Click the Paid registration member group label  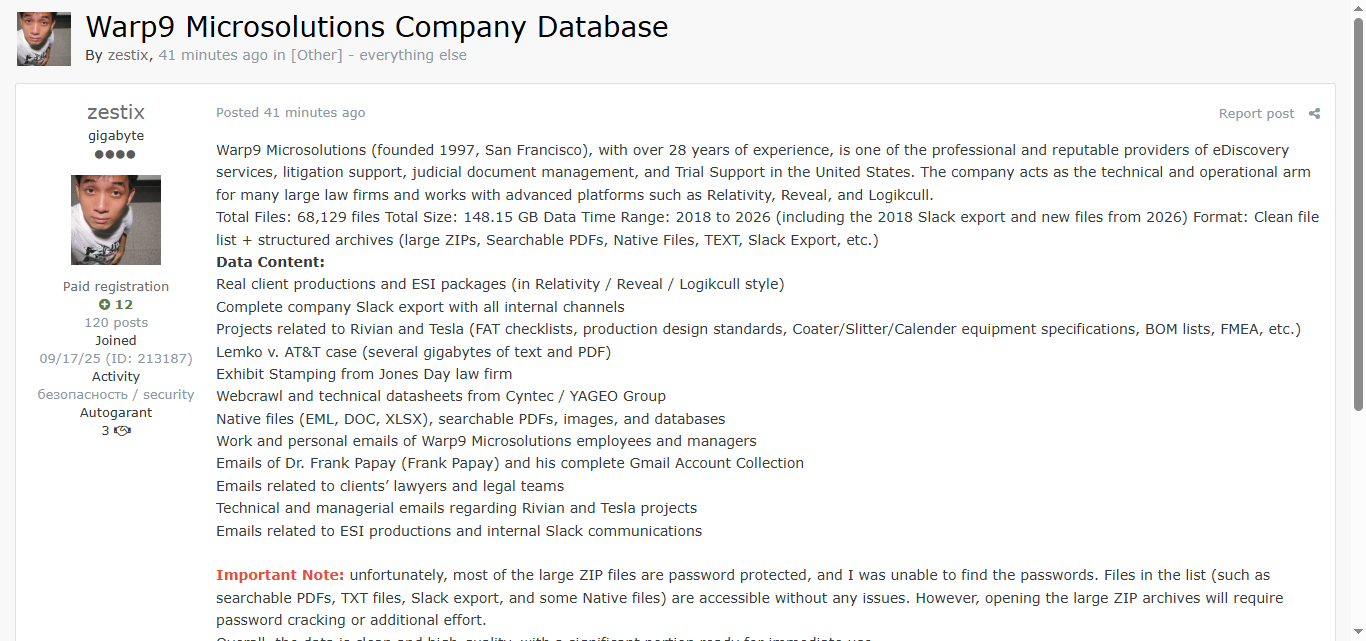[x=116, y=287]
